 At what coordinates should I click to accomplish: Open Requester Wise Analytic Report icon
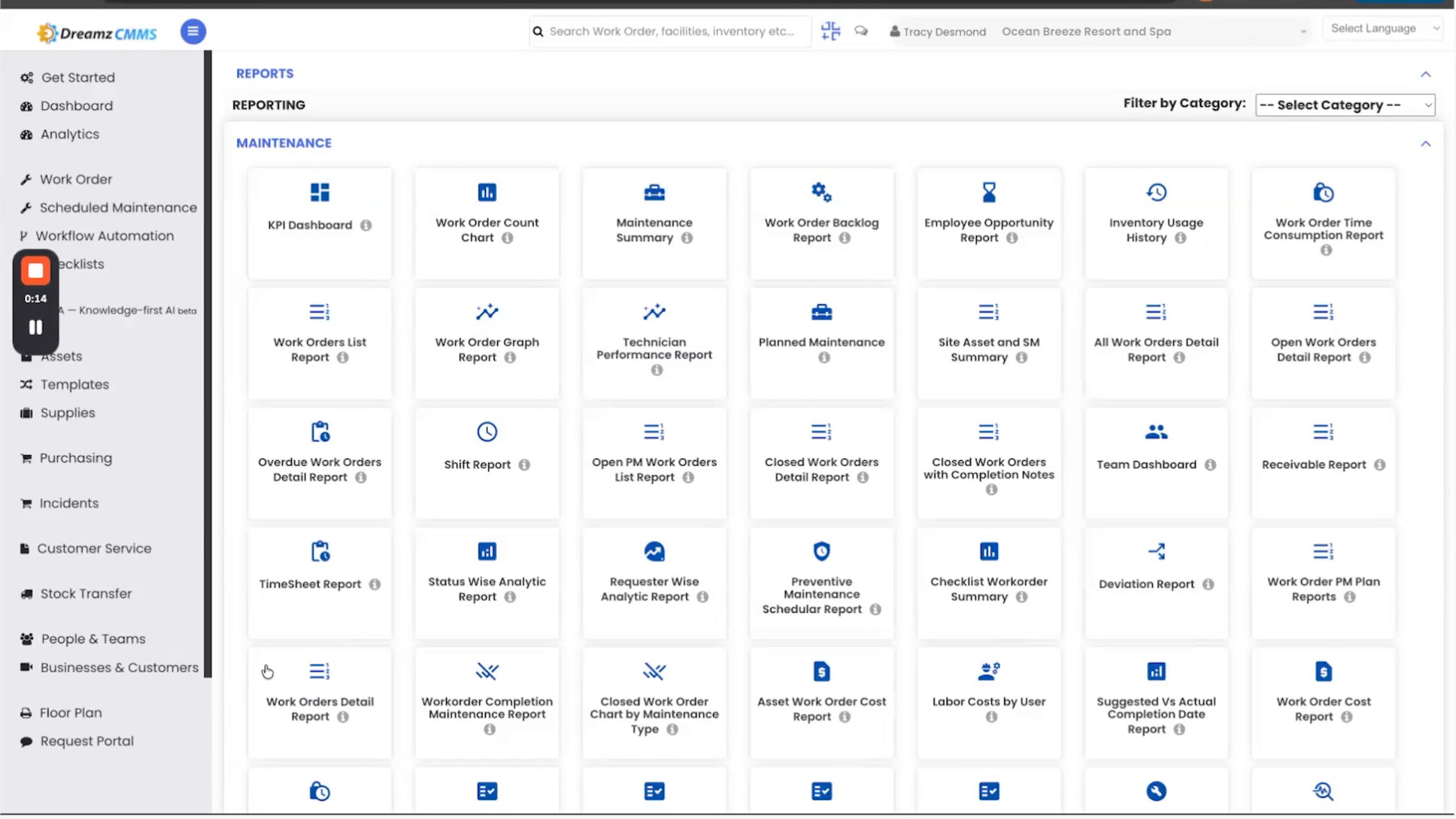pyautogui.click(x=655, y=551)
